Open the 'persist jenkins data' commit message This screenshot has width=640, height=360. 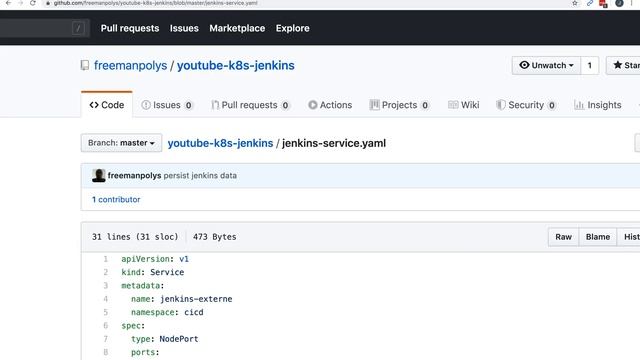200,176
